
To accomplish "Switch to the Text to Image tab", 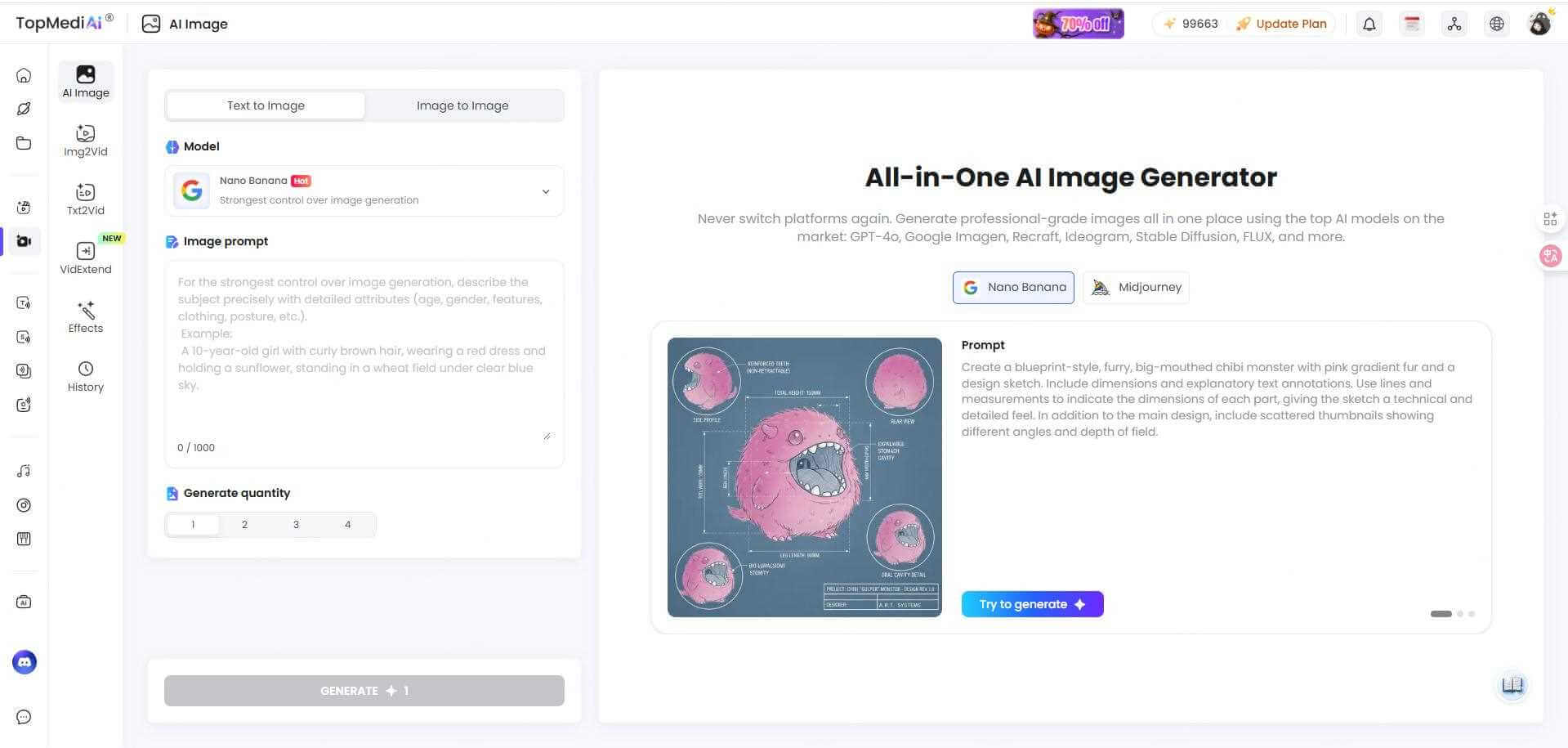I will coord(266,105).
